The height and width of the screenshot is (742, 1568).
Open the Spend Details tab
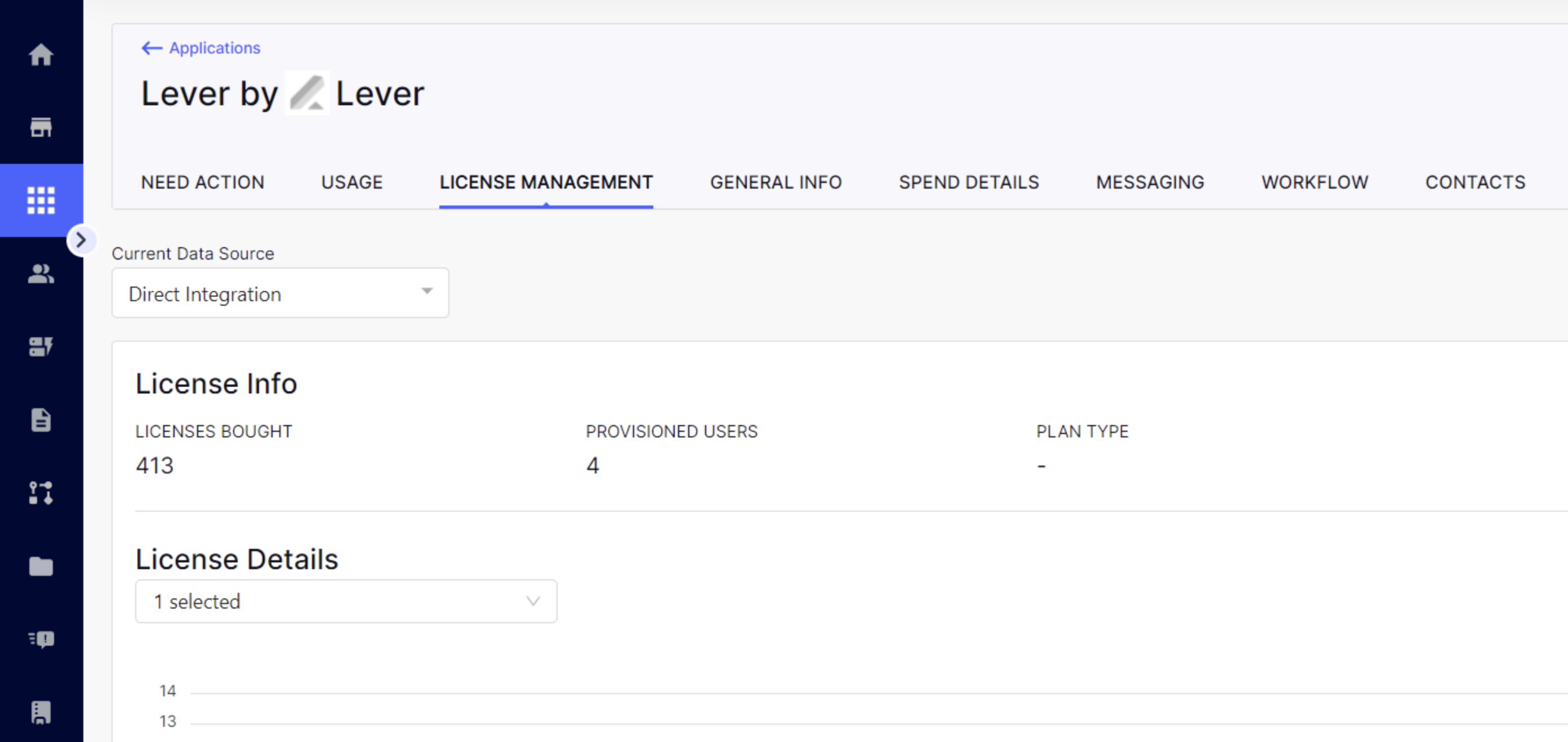click(x=968, y=182)
